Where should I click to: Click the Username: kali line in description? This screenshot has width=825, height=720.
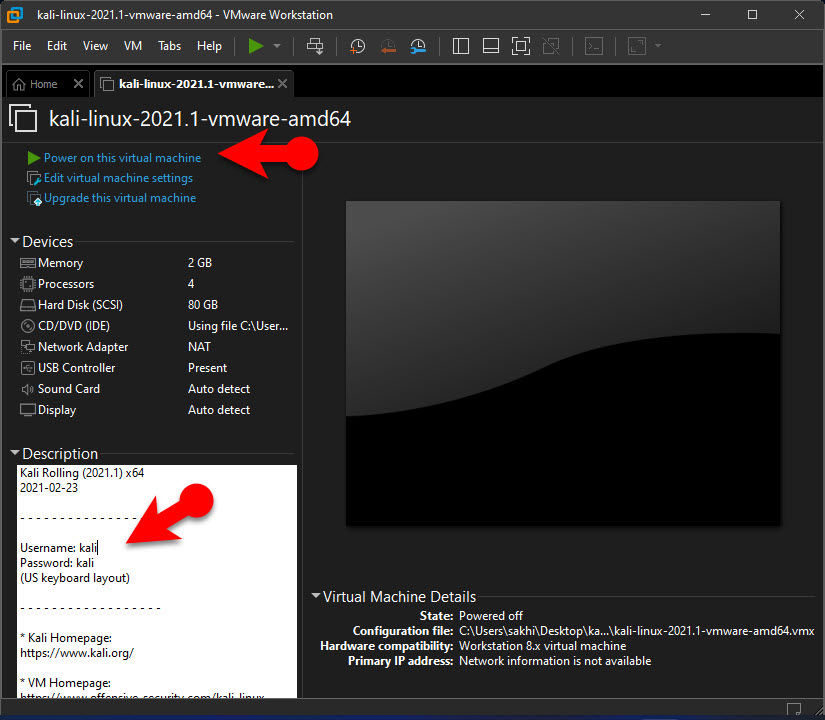point(58,548)
